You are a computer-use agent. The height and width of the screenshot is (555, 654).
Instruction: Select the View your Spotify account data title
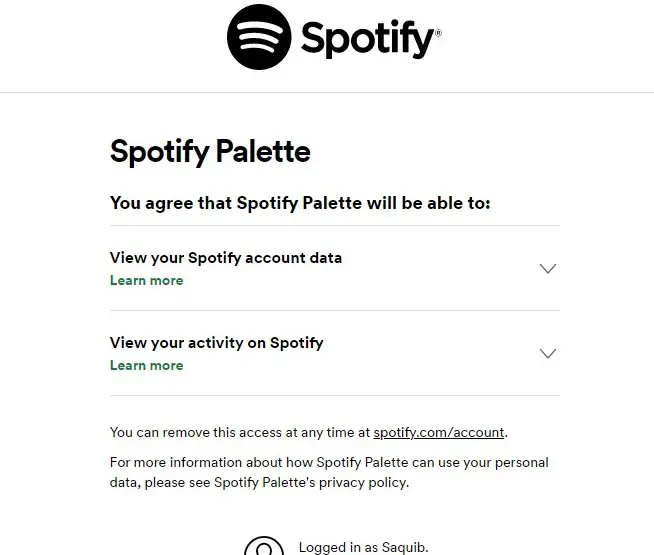pyautogui.click(x=226, y=258)
